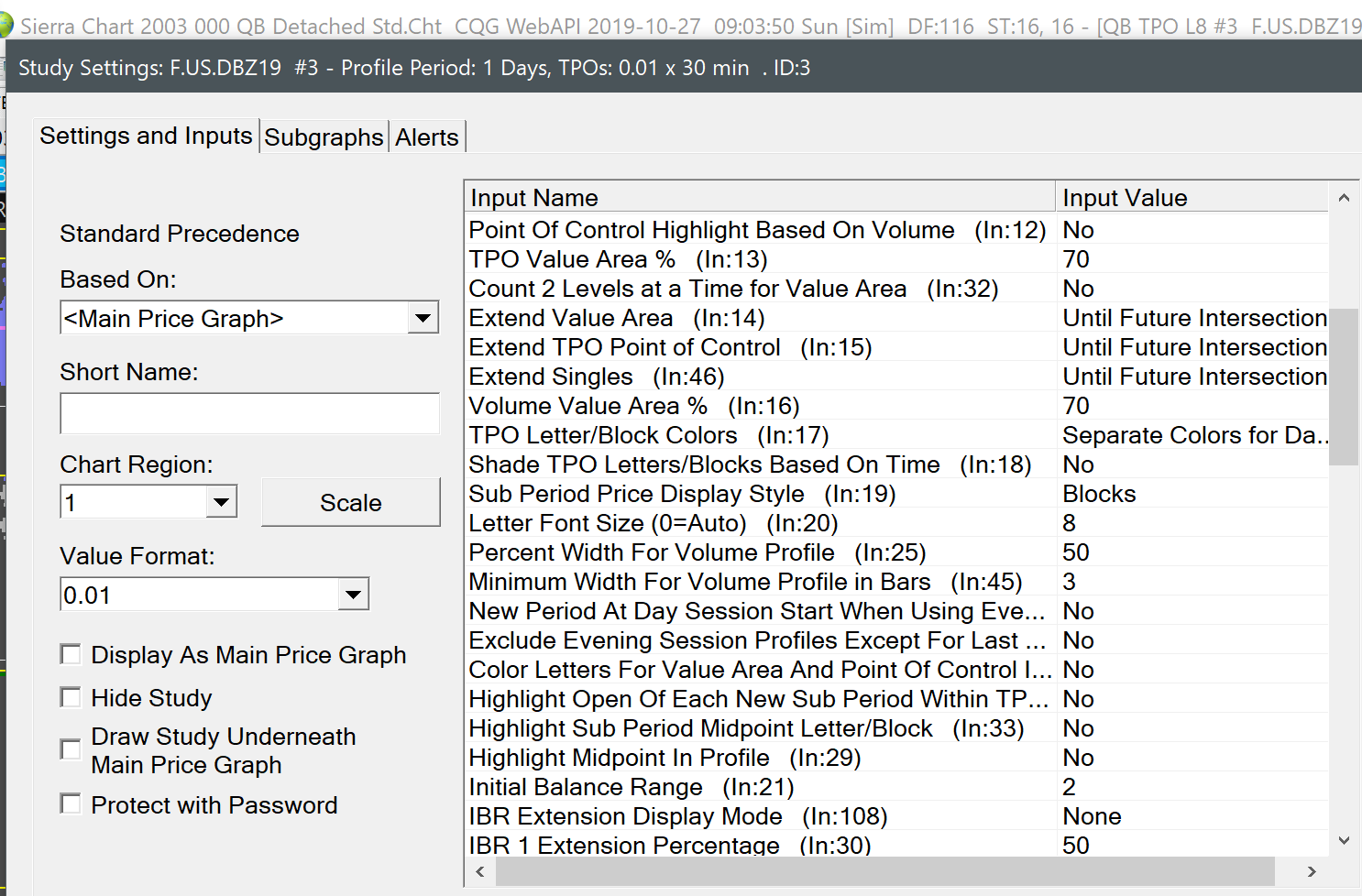Viewport: 1362px width, 896px height.
Task: Open the Based On dropdown
Action: pyautogui.click(x=423, y=318)
